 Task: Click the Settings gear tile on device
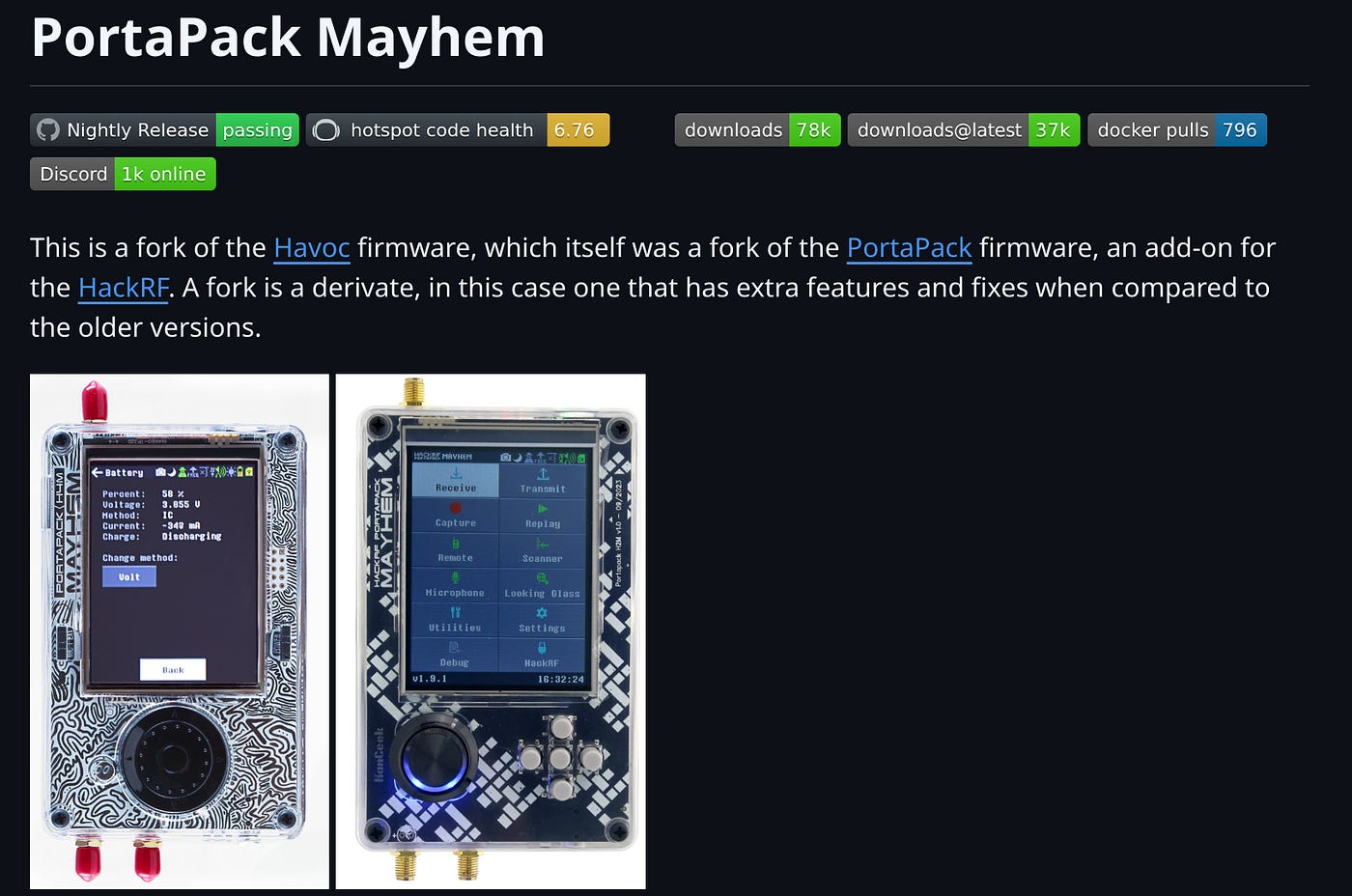click(542, 620)
